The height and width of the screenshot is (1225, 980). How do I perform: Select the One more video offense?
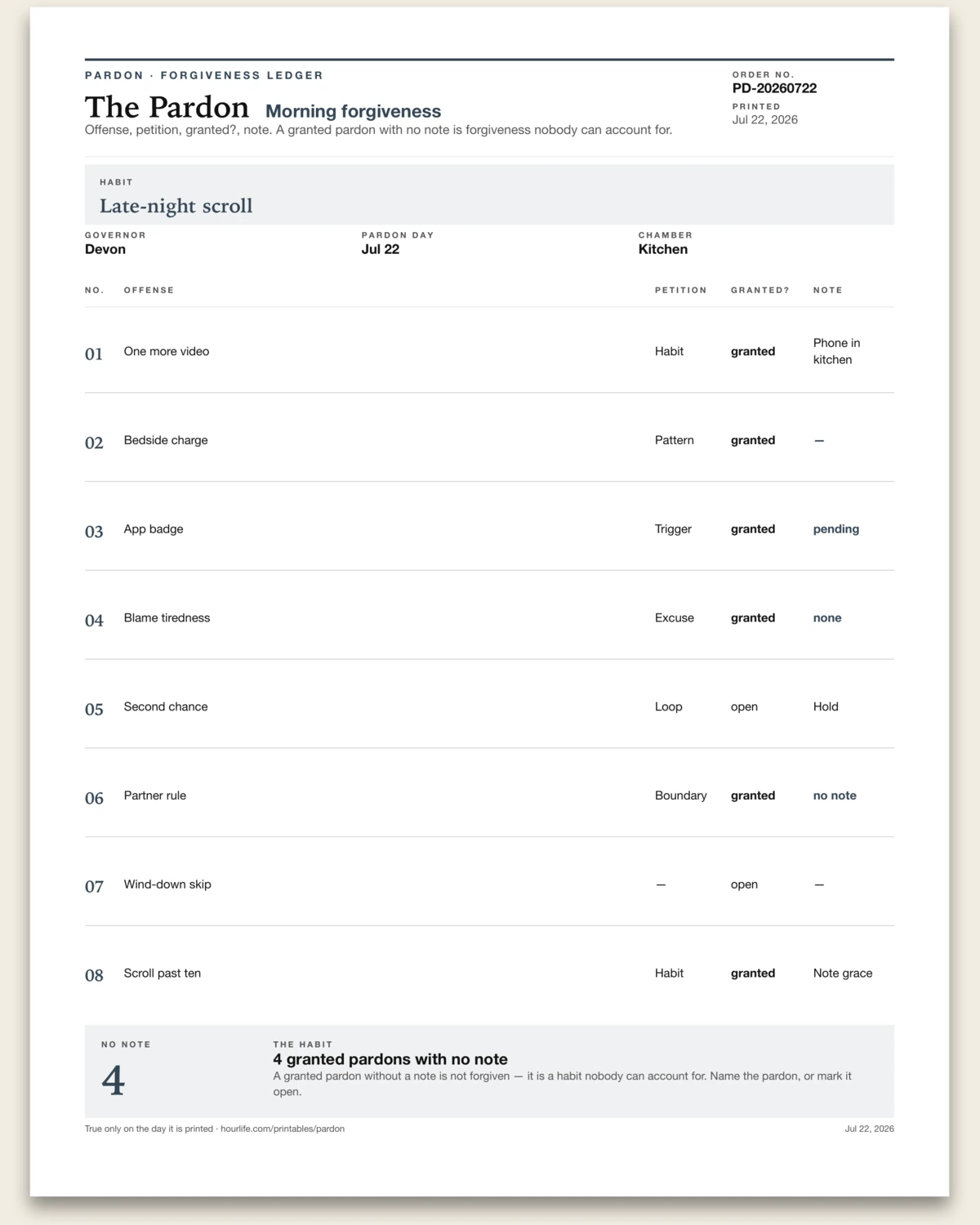(x=167, y=351)
